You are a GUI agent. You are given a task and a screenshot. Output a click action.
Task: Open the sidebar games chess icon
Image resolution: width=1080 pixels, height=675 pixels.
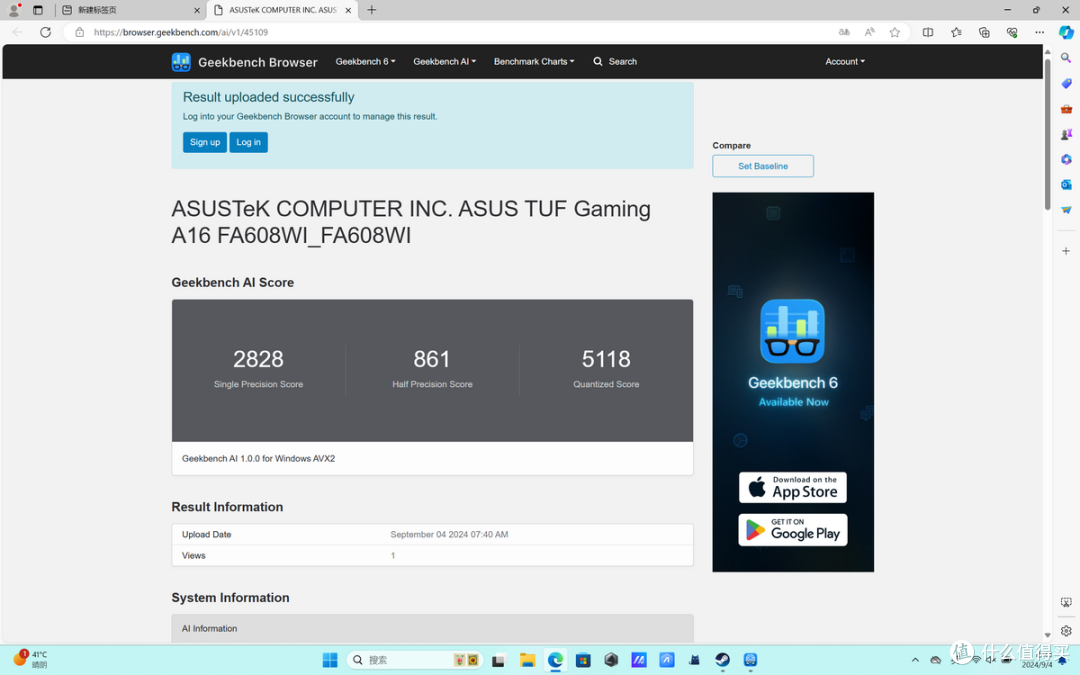pos(1066,134)
